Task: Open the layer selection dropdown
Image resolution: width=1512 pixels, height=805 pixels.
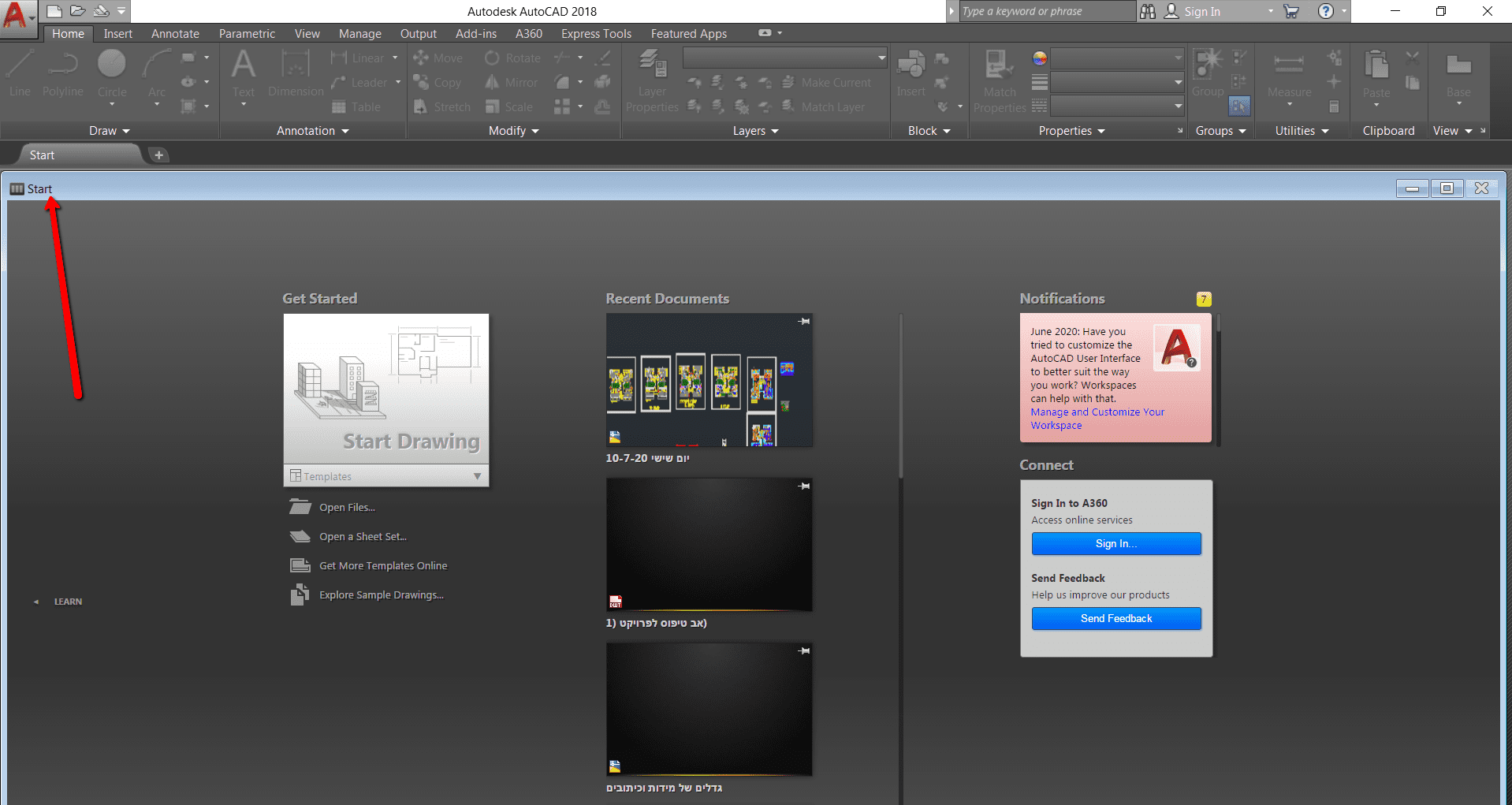Action: coord(785,58)
